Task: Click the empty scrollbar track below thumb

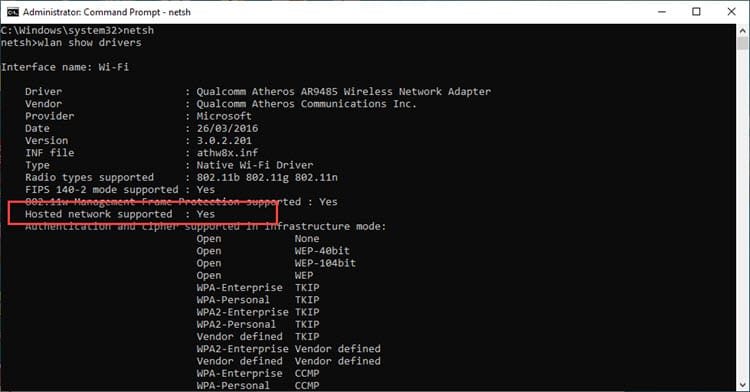Action: (x=742, y=215)
